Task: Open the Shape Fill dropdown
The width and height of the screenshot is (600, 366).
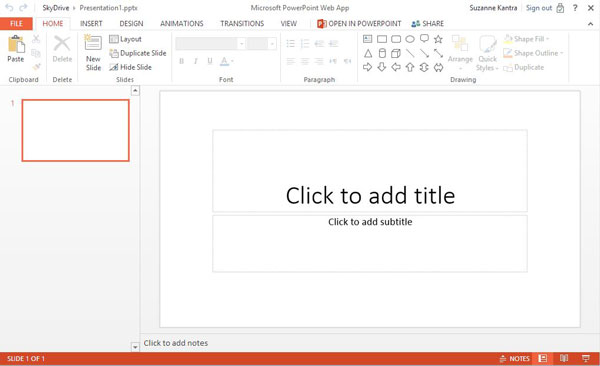Action: (527, 39)
